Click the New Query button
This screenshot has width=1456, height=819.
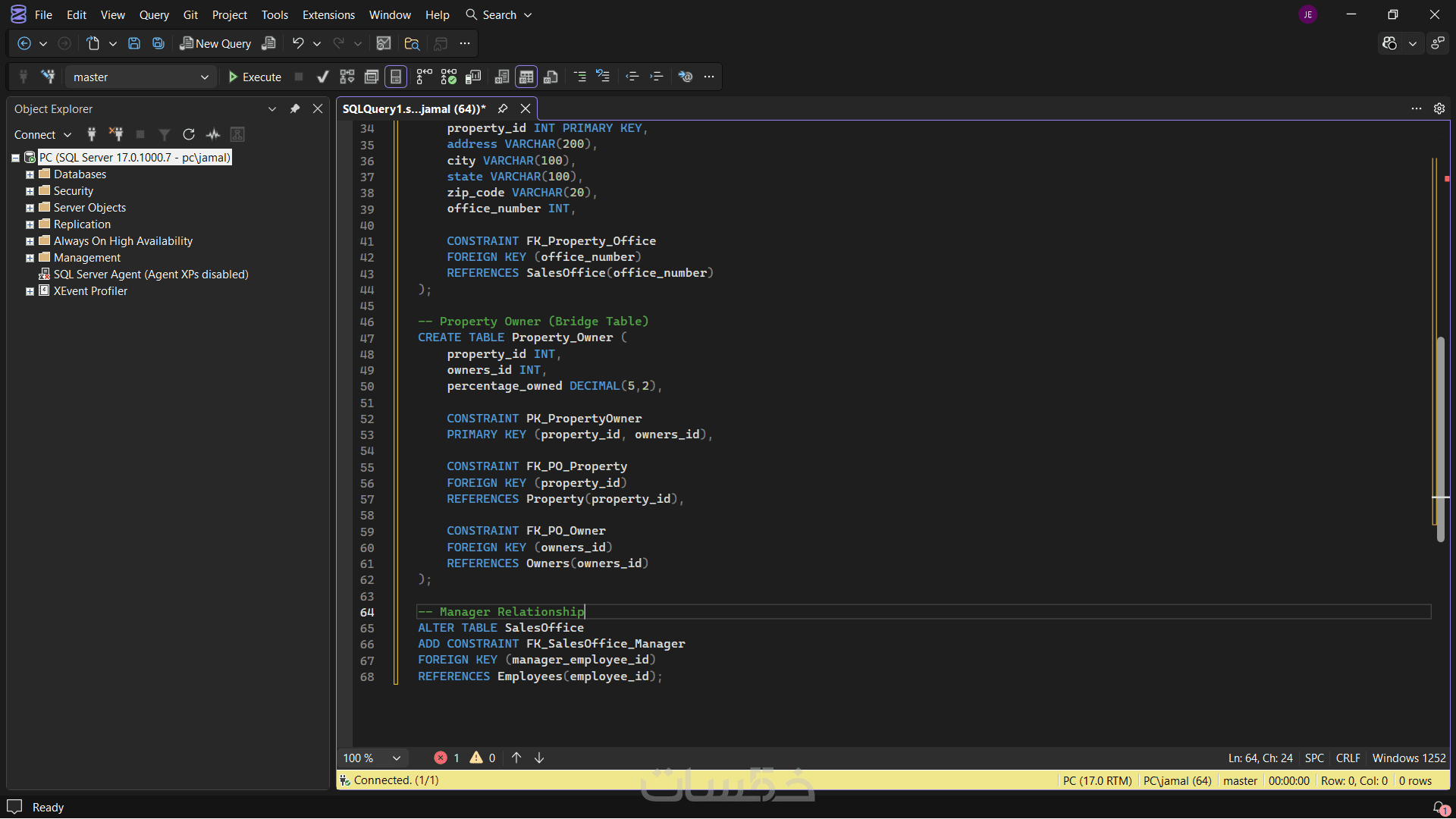215,43
